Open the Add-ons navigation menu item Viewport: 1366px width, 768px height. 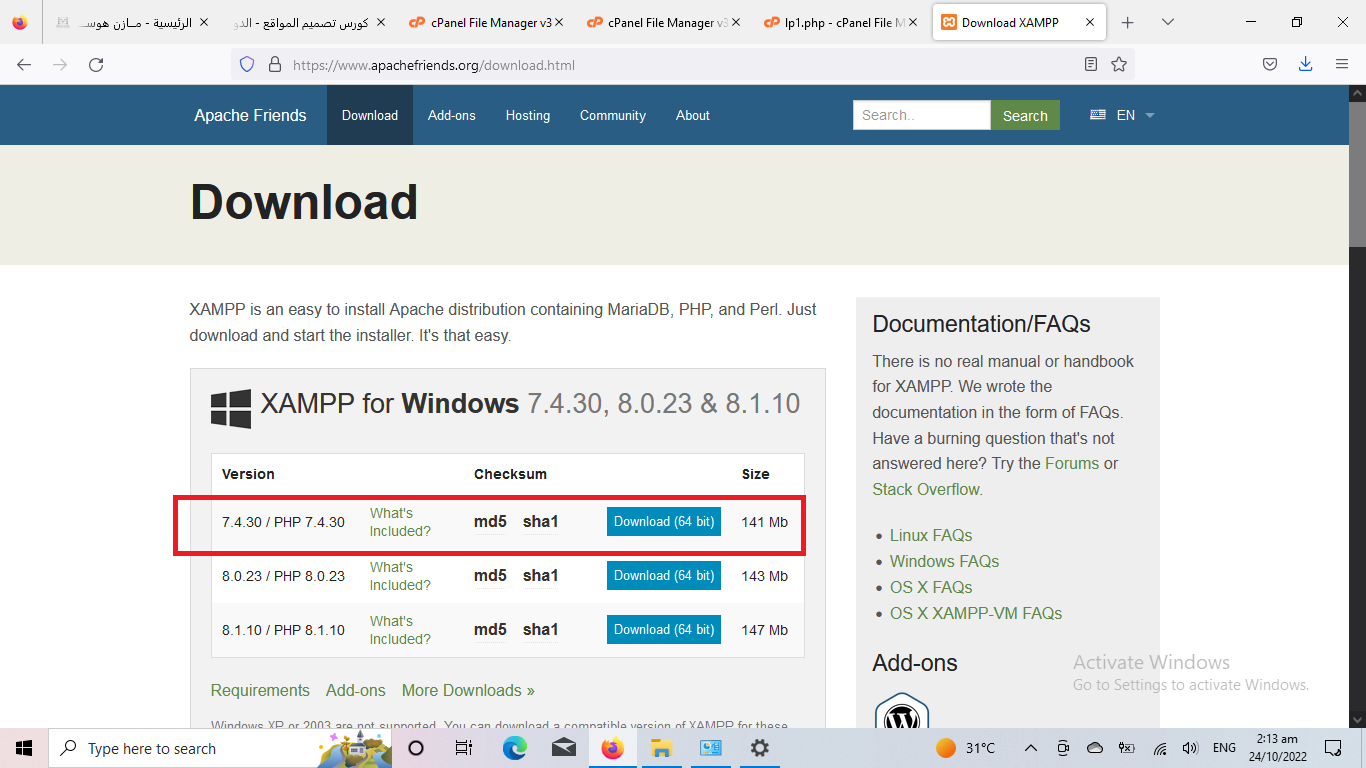pos(452,115)
